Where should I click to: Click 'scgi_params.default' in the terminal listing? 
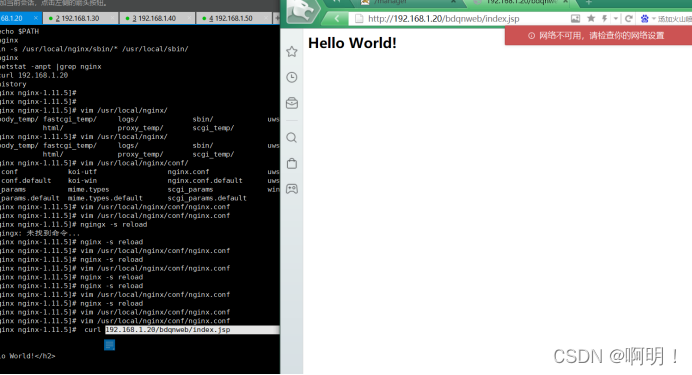[x=207, y=198]
